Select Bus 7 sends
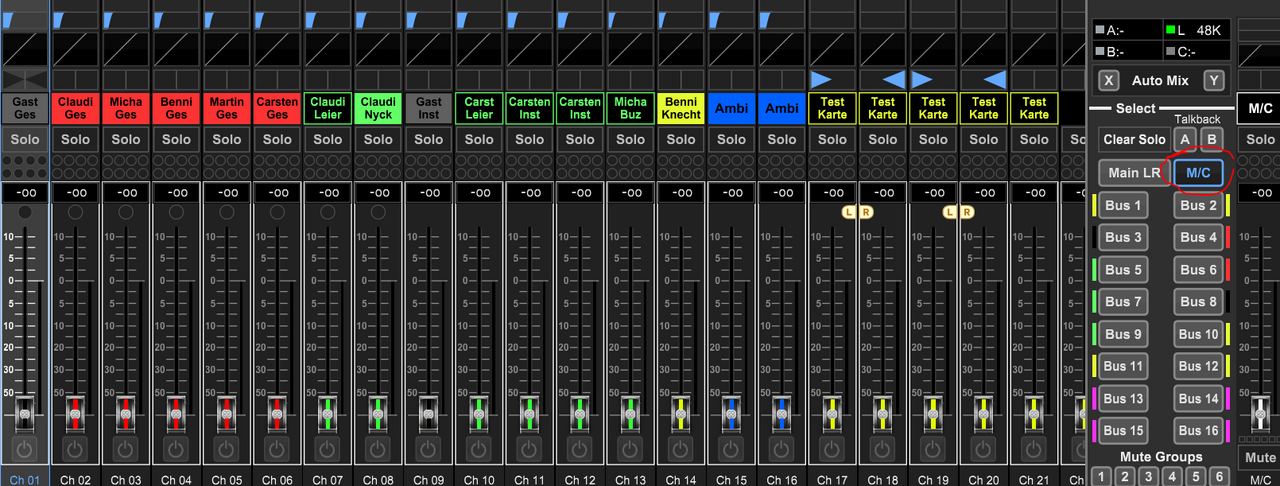 coord(1124,301)
